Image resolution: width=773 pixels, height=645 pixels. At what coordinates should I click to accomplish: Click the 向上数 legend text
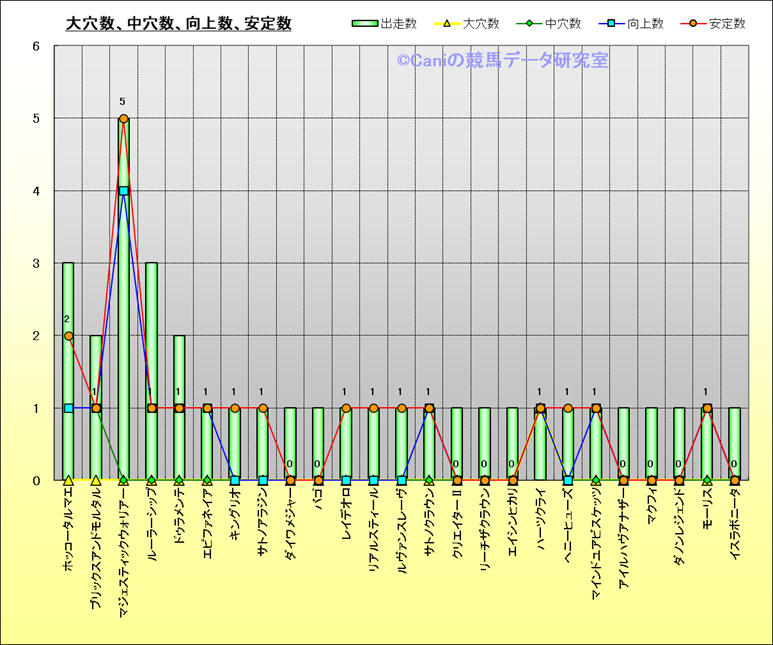tap(645, 24)
